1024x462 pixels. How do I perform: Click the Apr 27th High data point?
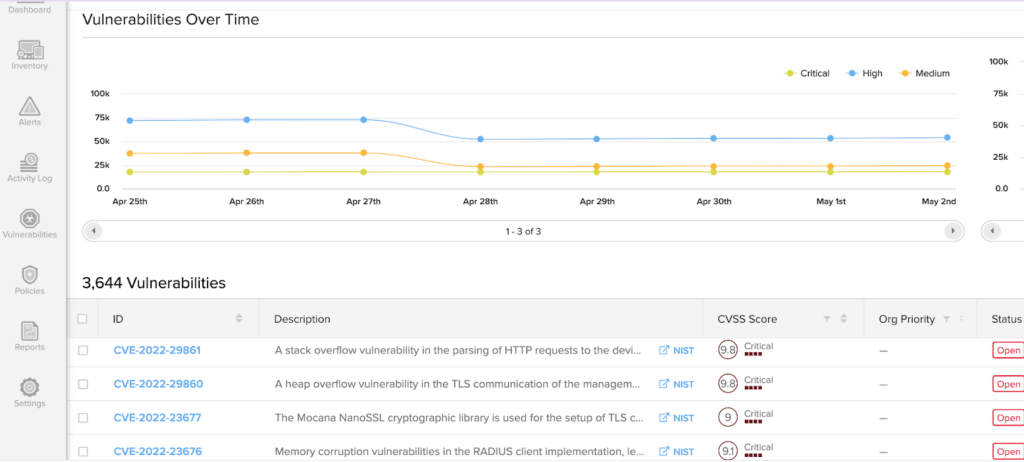(x=364, y=120)
